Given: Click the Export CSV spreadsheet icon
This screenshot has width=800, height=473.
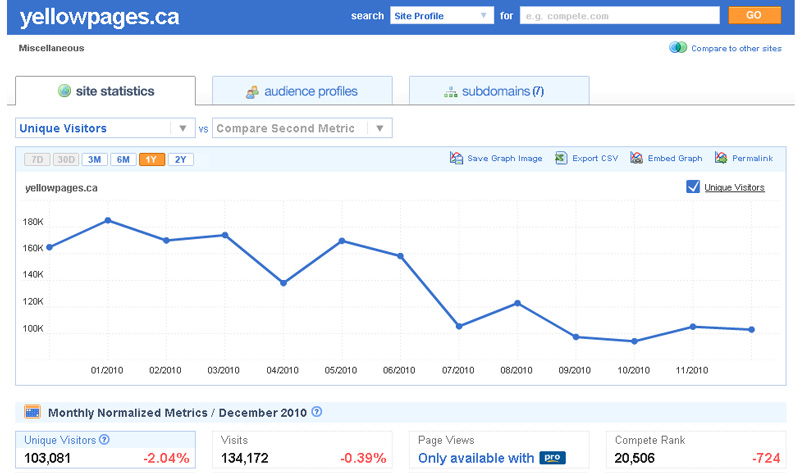Looking at the screenshot, I should pyautogui.click(x=561, y=158).
